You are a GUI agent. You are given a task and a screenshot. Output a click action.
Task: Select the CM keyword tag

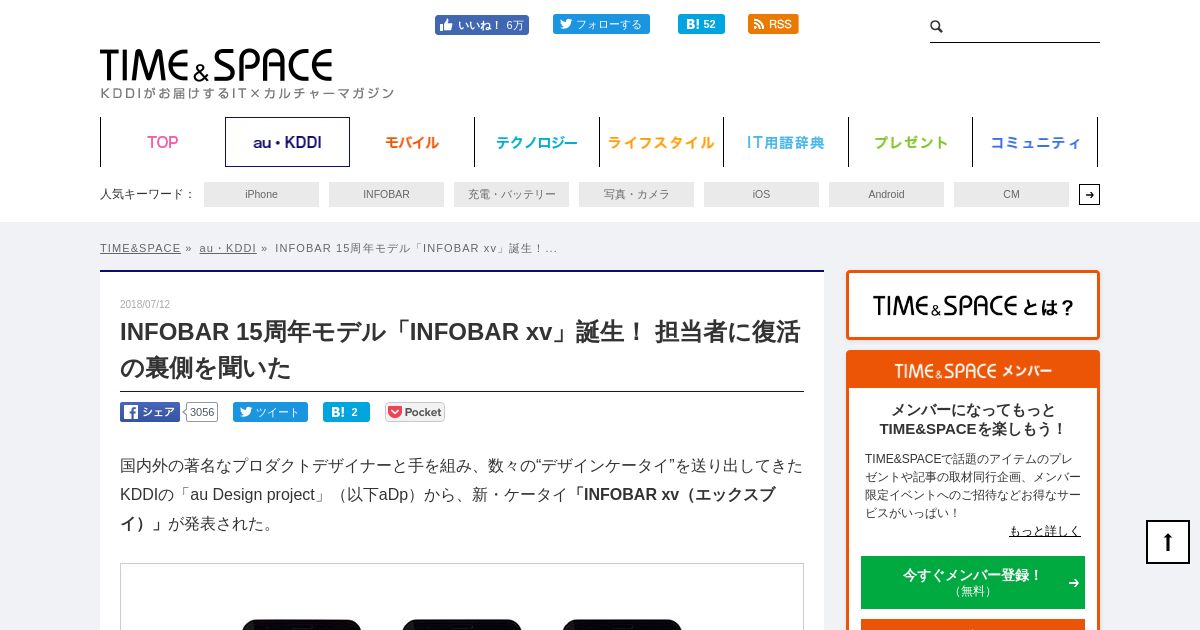(x=1011, y=194)
